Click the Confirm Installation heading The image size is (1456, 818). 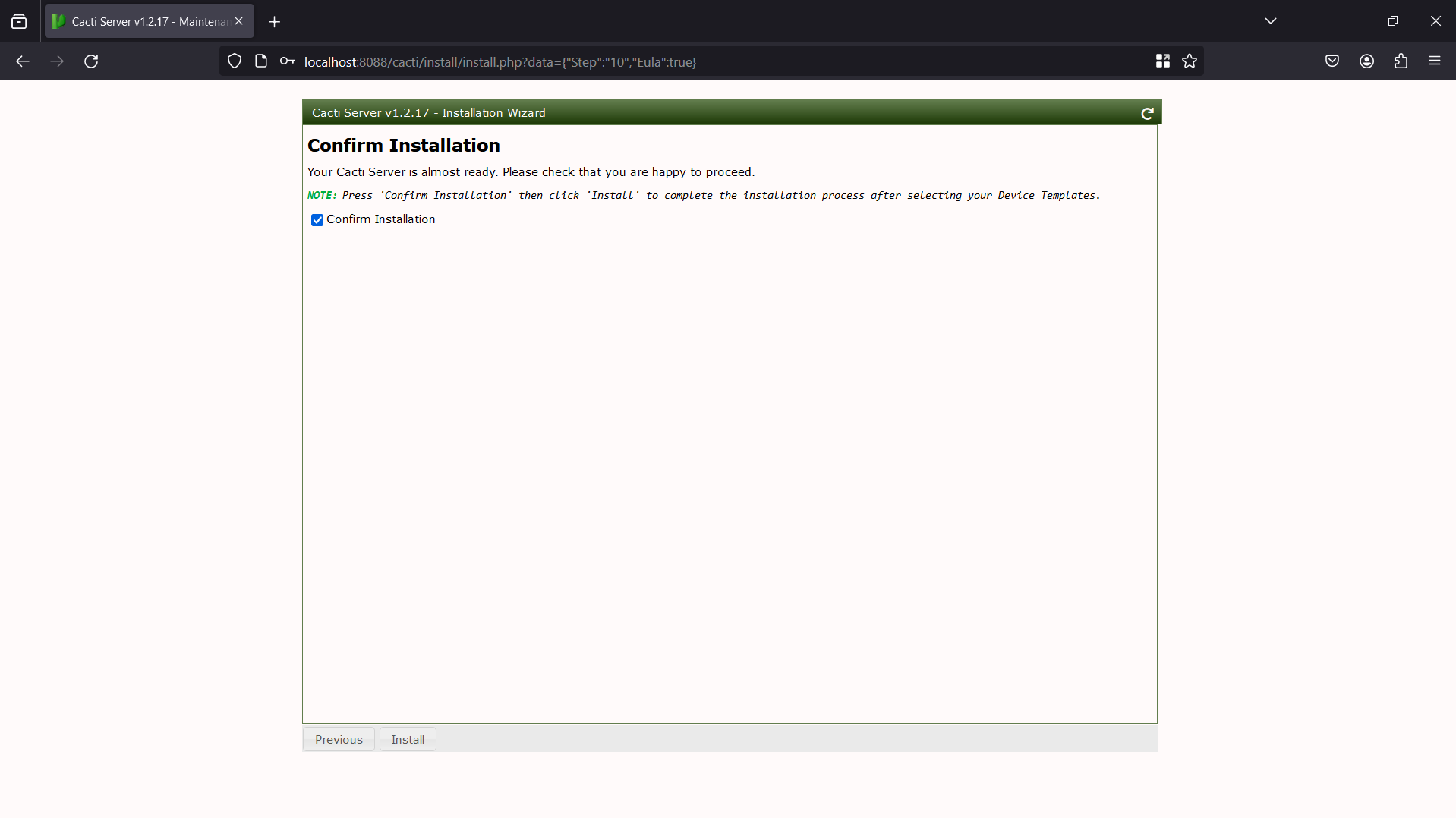(x=404, y=146)
